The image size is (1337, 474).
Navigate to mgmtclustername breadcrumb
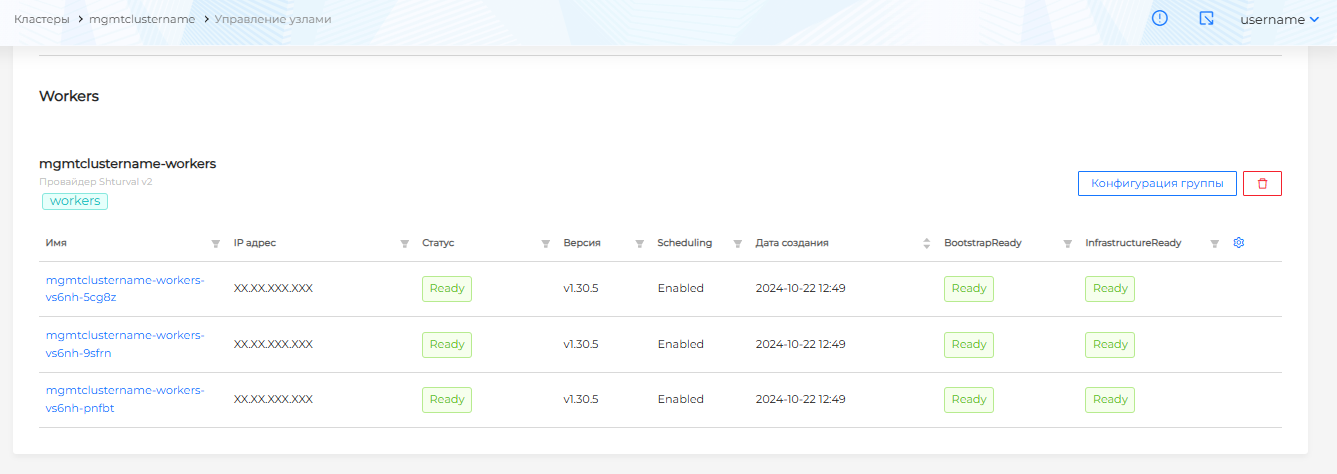click(142, 19)
